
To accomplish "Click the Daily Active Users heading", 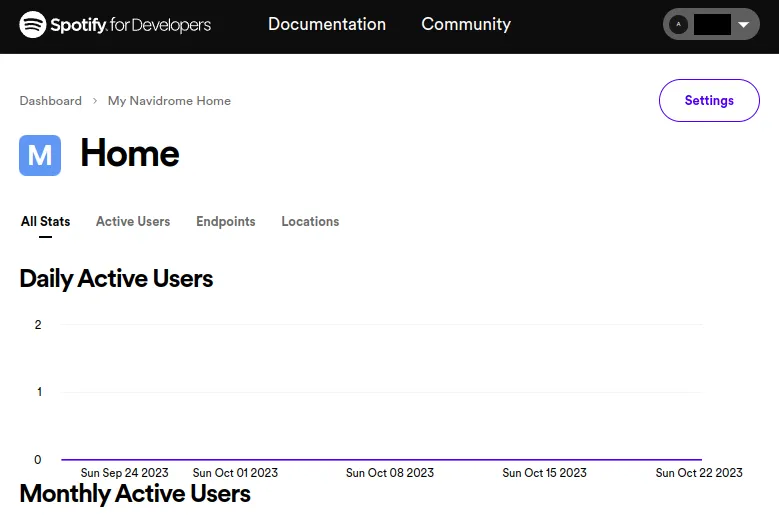I will (x=116, y=278).
